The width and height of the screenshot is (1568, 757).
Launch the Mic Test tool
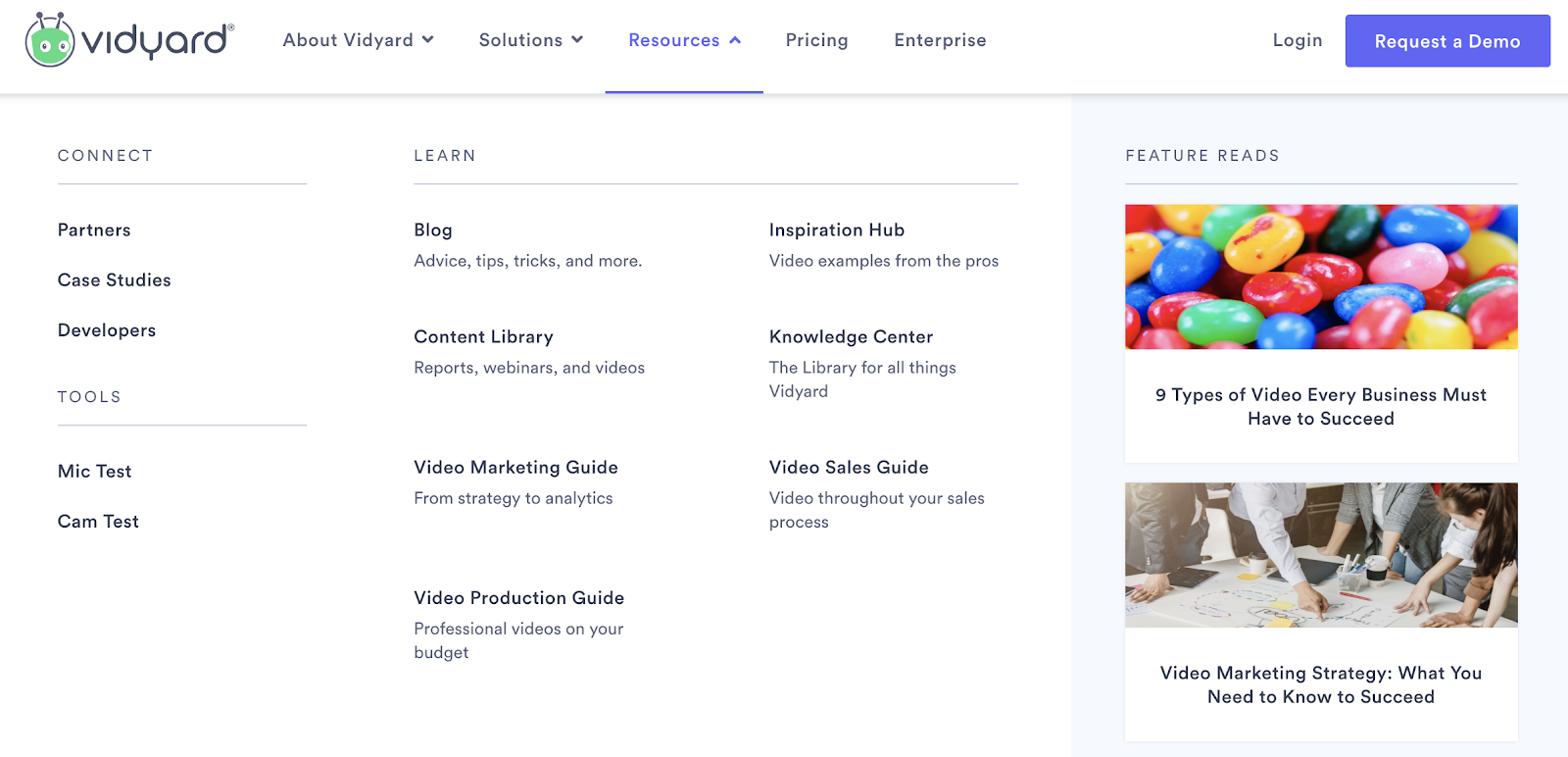[x=94, y=472]
